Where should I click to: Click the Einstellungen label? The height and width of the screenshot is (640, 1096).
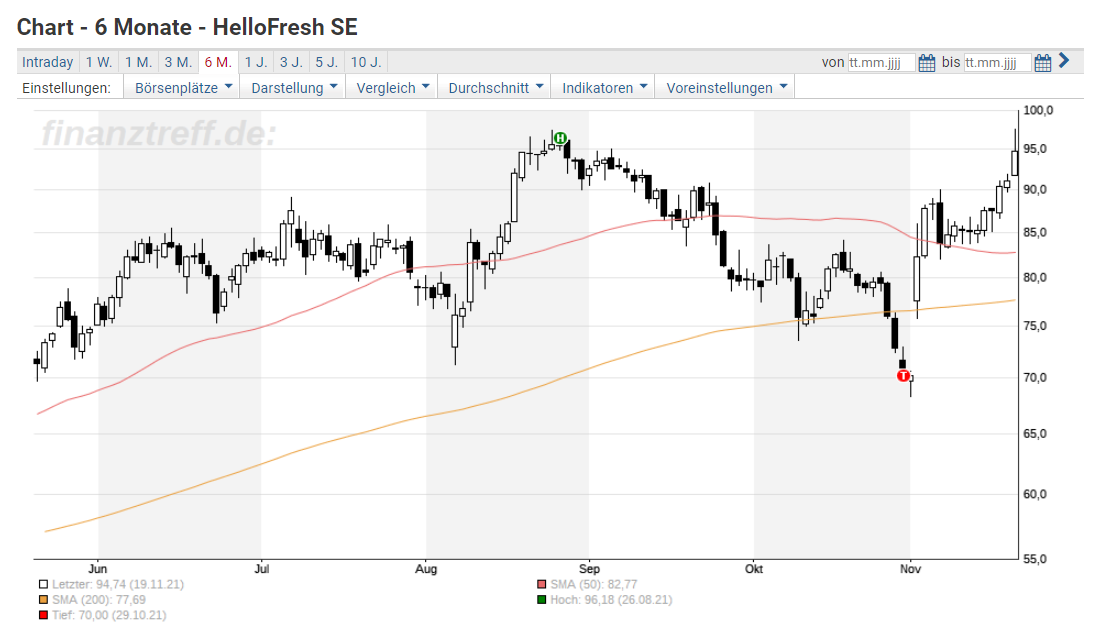[66, 88]
